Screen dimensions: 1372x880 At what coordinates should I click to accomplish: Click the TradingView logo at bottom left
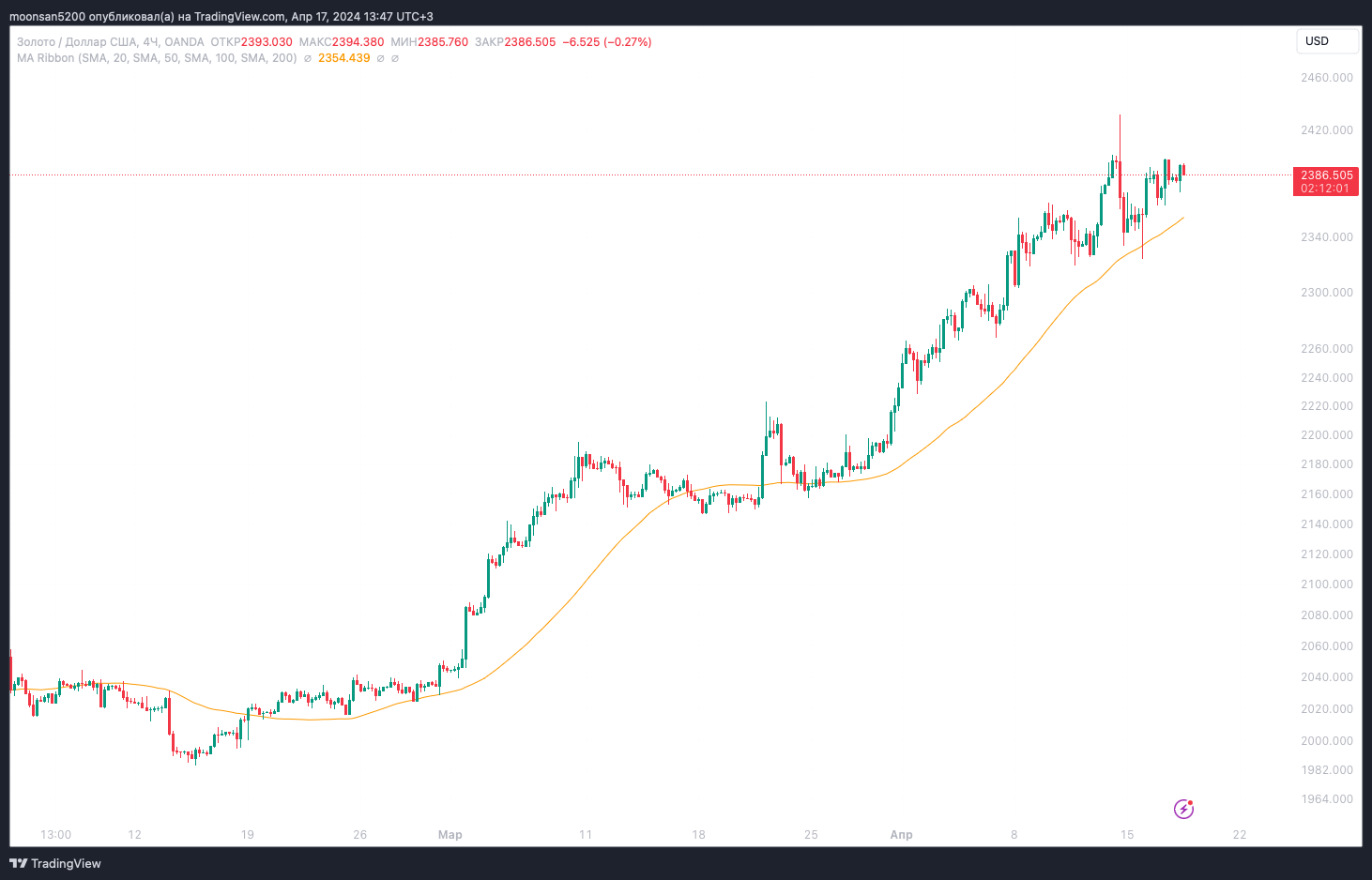(55, 863)
